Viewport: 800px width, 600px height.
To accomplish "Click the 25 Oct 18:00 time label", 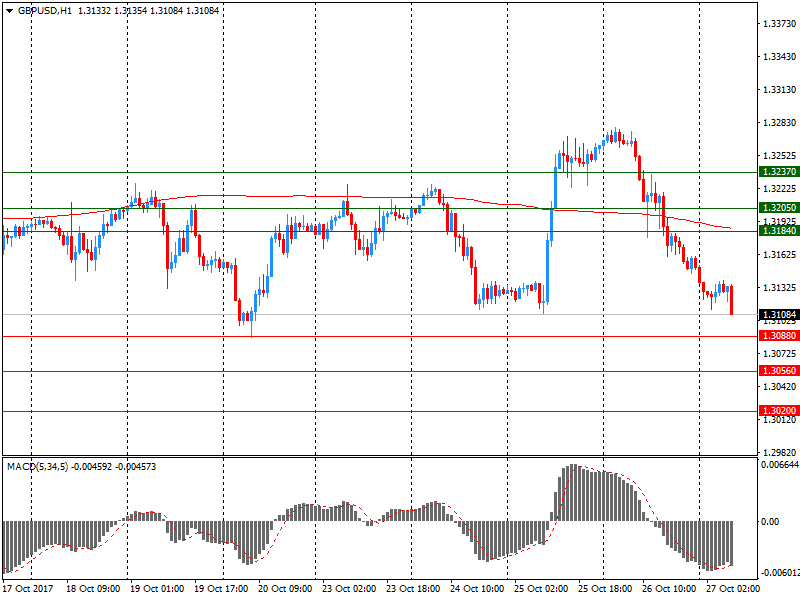I will coord(605,589).
